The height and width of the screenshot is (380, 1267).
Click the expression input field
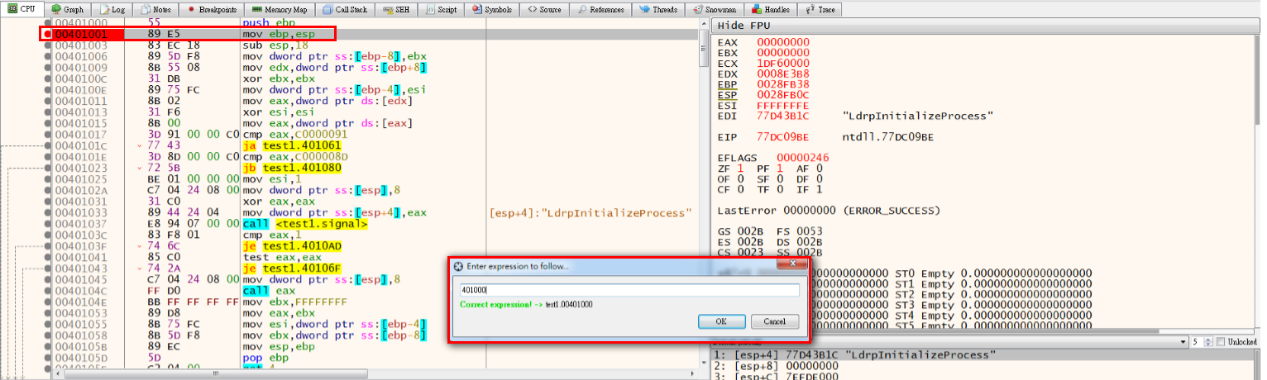tap(629, 290)
